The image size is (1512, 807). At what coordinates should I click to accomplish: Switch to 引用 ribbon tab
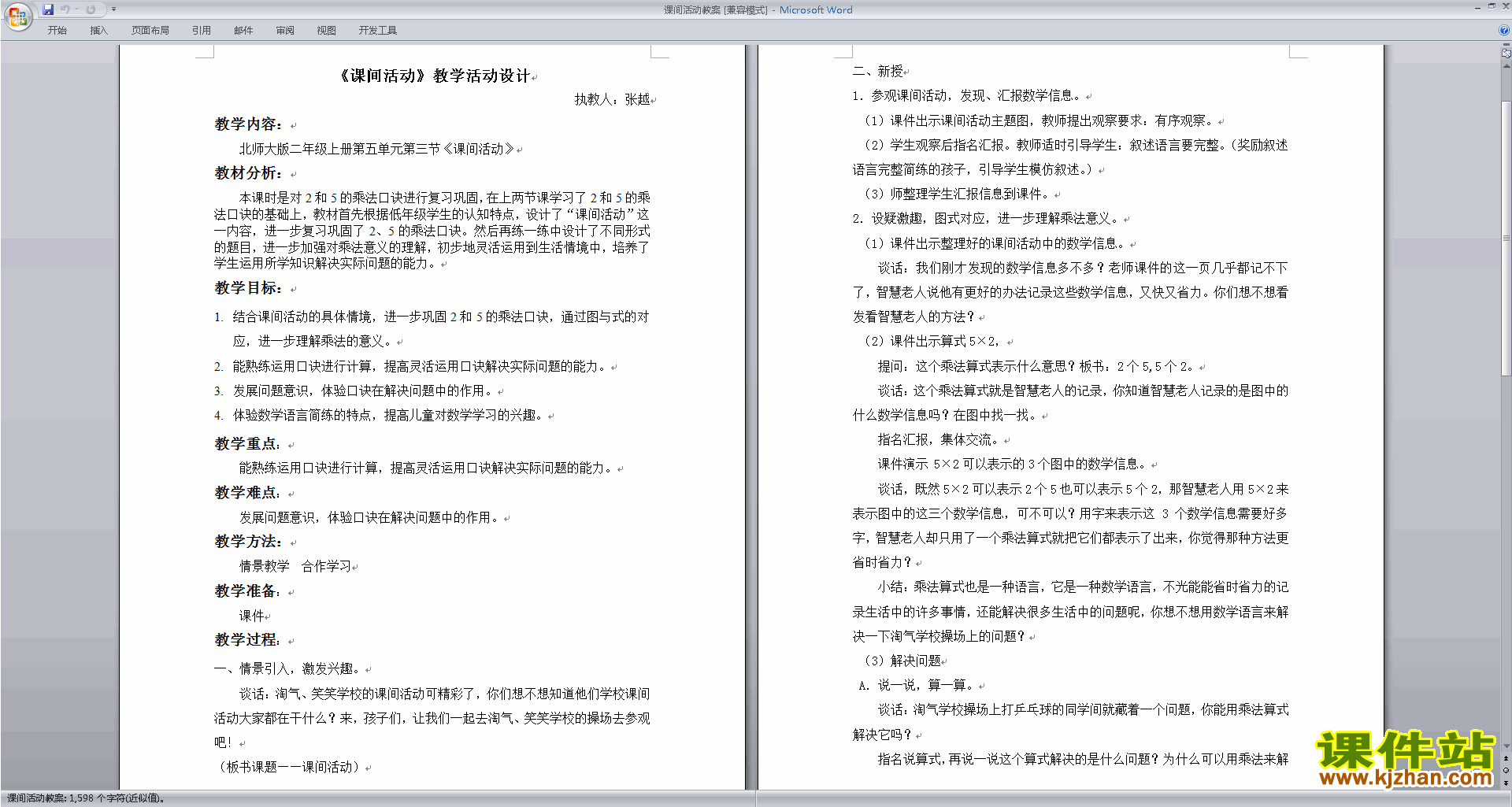click(x=201, y=31)
